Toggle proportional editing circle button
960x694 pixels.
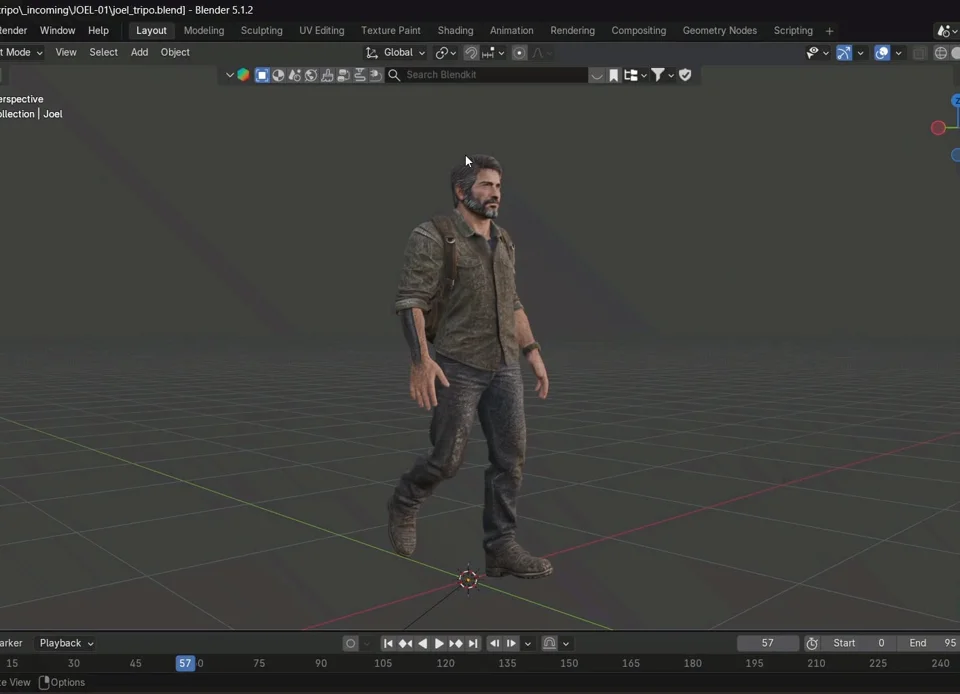point(519,53)
